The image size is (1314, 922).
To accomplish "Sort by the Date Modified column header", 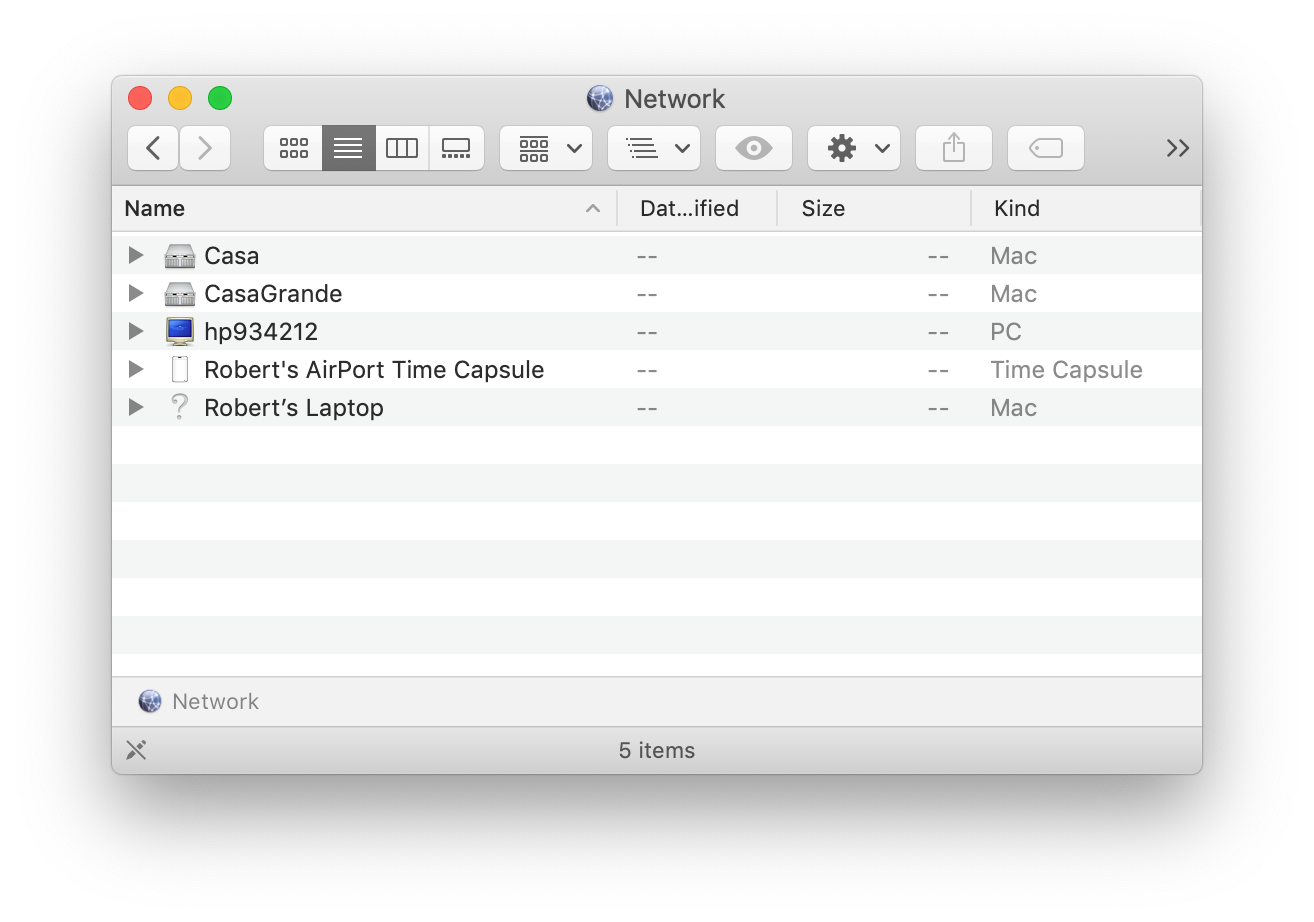I will [x=697, y=208].
